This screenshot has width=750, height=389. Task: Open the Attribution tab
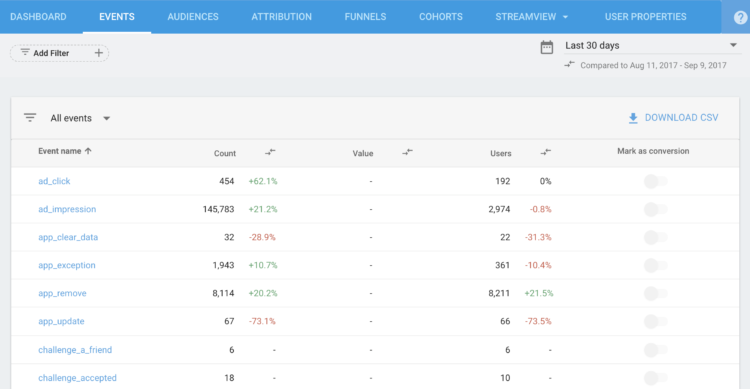[281, 17]
